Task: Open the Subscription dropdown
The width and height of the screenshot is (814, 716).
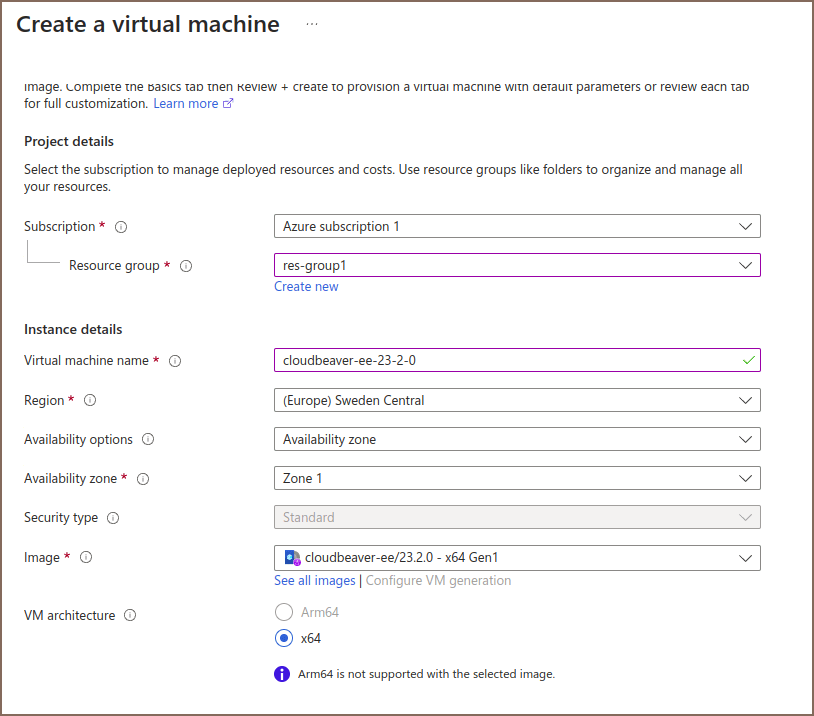Action: (x=517, y=226)
